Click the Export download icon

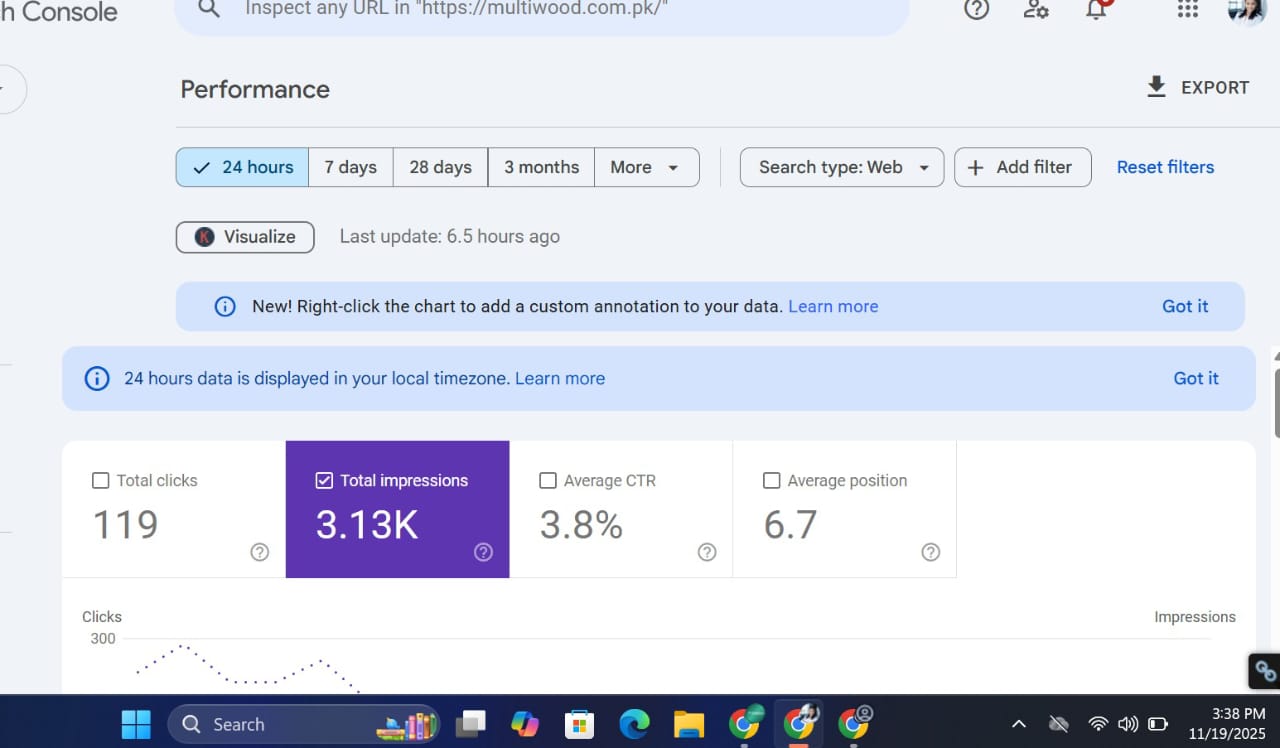[x=1156, y=87]
